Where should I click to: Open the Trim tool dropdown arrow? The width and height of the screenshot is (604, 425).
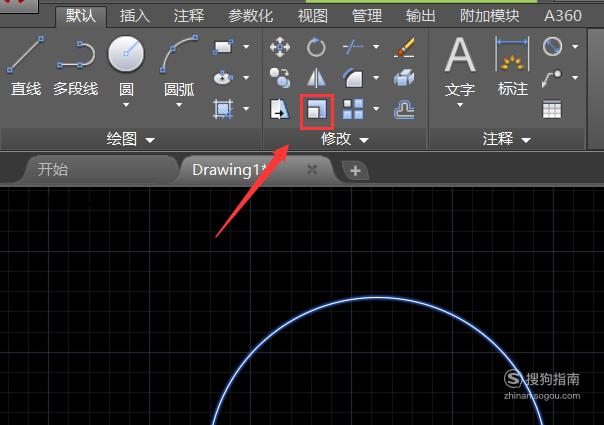tap(376, 47)
